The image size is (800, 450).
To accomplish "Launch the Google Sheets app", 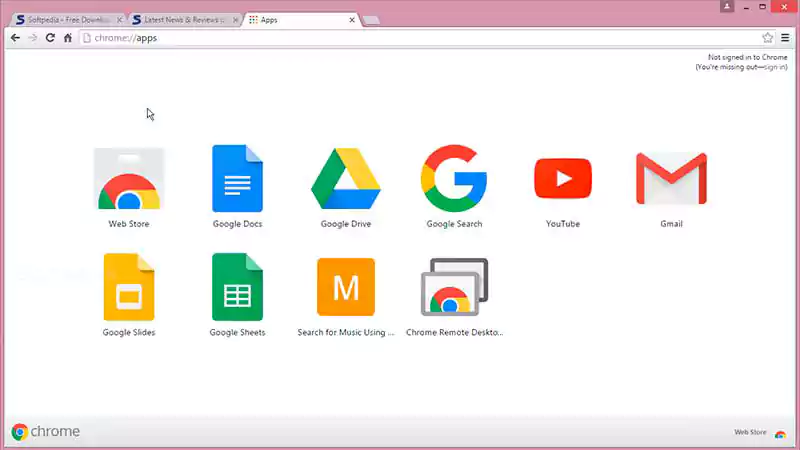I will click(237, 287).
